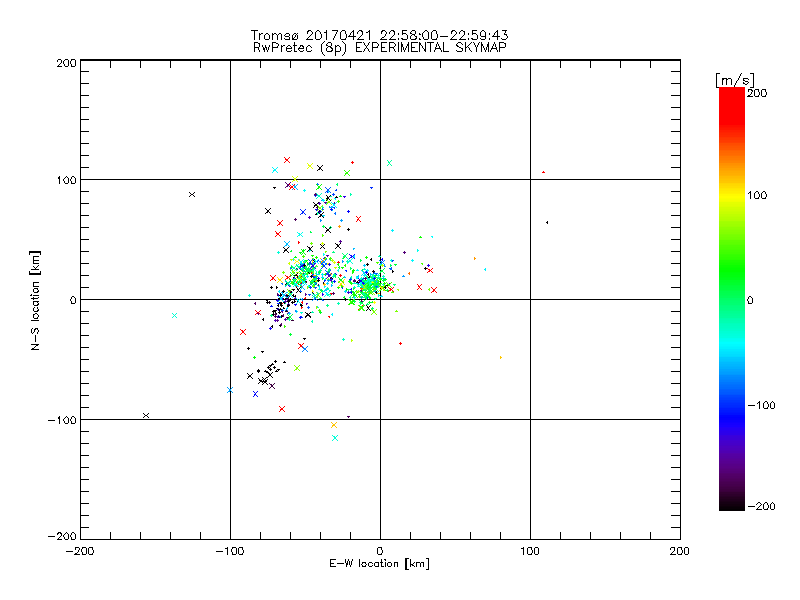
Task: Click the y-axis tick label '-100'
Action: coord(62,420)
